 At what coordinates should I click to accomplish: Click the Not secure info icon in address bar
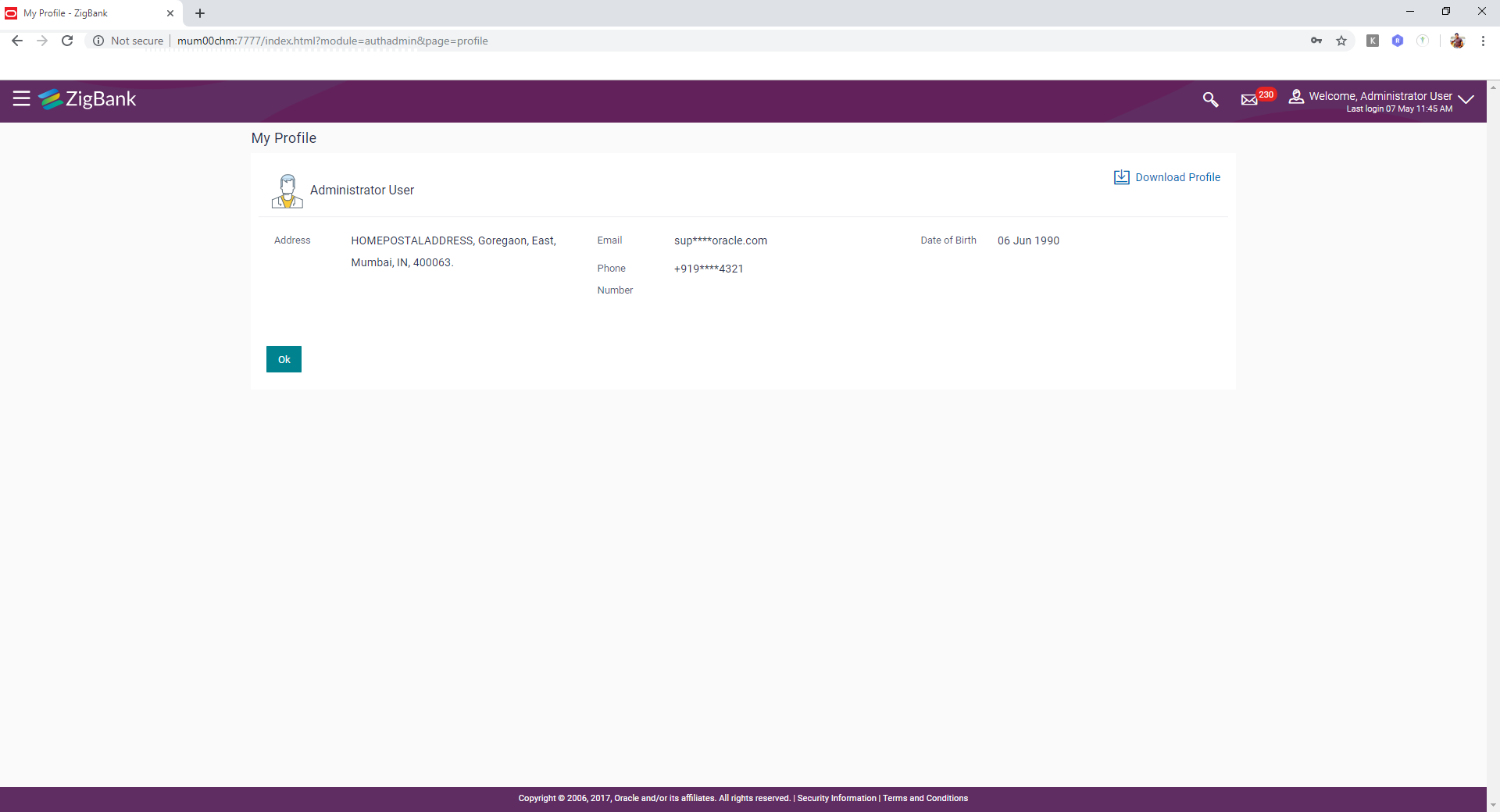pyautogui.click(x=98, y=41)
